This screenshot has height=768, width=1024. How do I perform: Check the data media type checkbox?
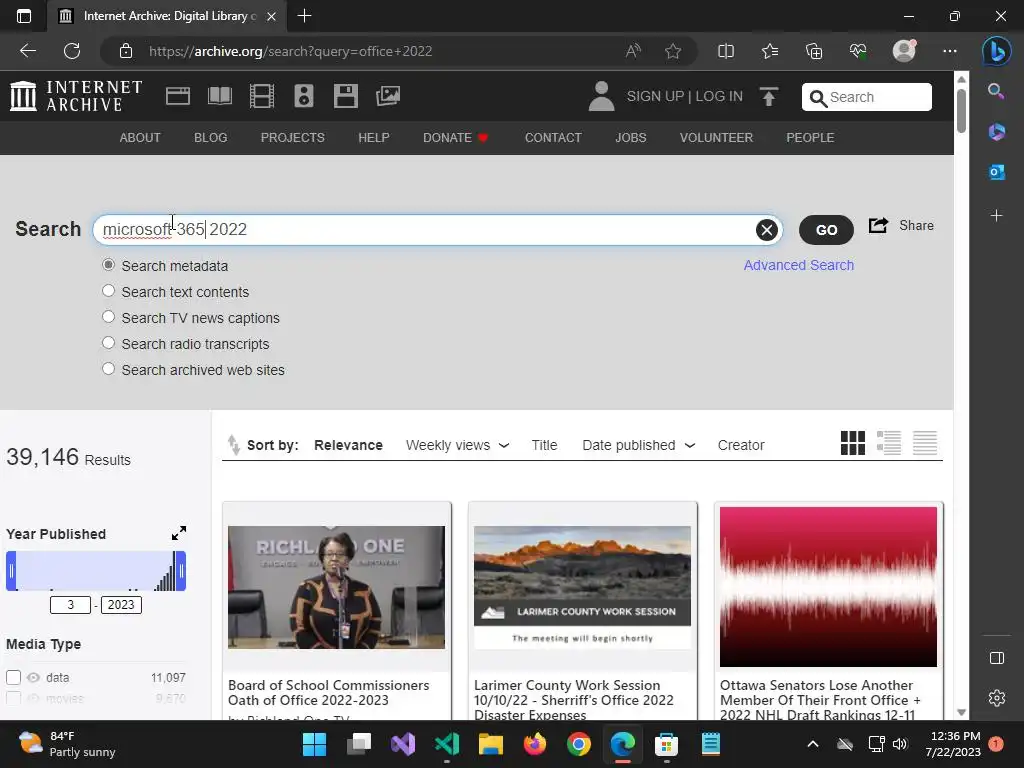(13, 677)
